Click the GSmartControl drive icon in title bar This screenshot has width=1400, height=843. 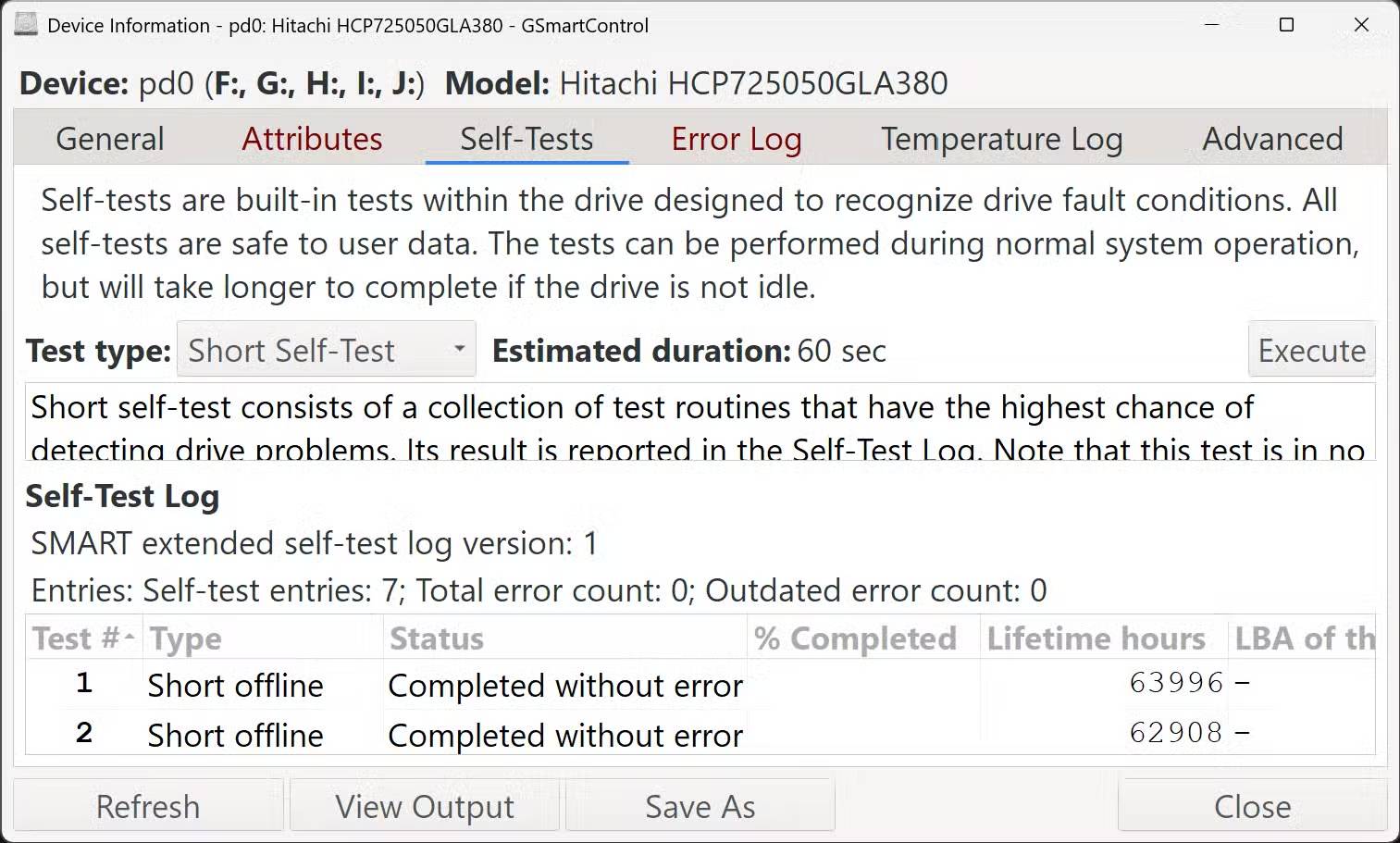(25, 25)
